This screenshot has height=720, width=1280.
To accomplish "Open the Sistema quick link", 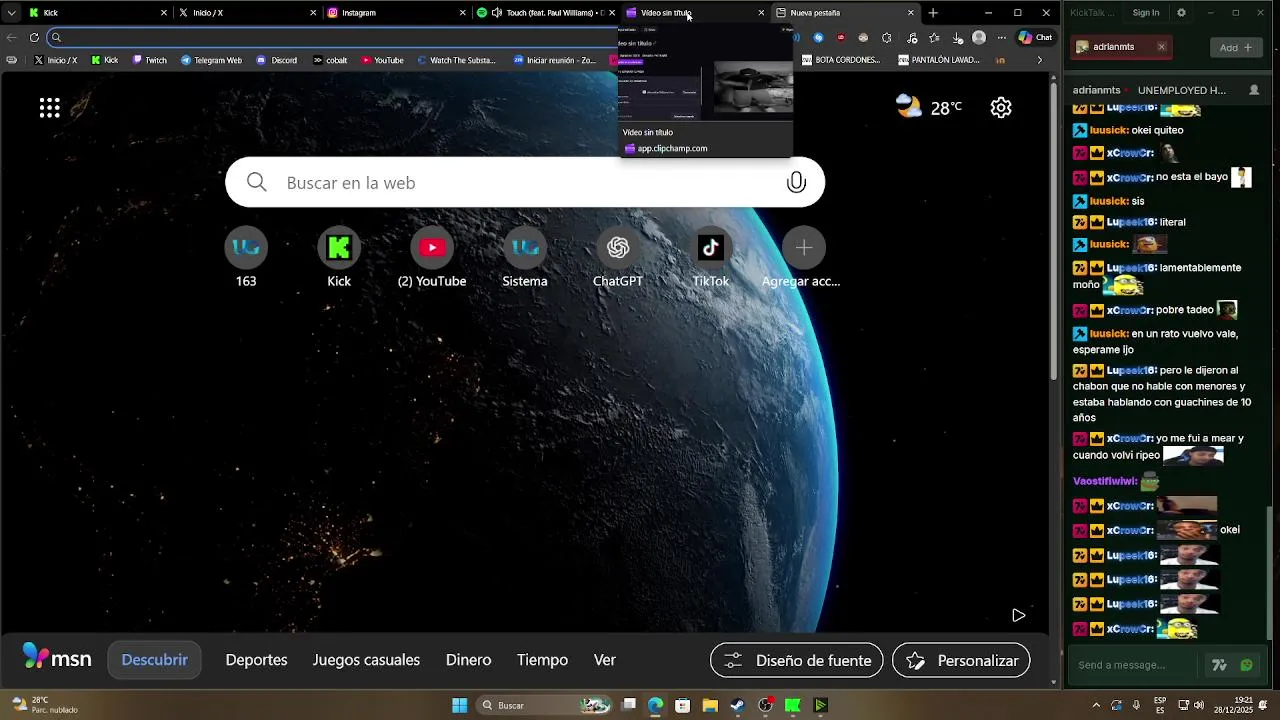I will coord(525,258).
